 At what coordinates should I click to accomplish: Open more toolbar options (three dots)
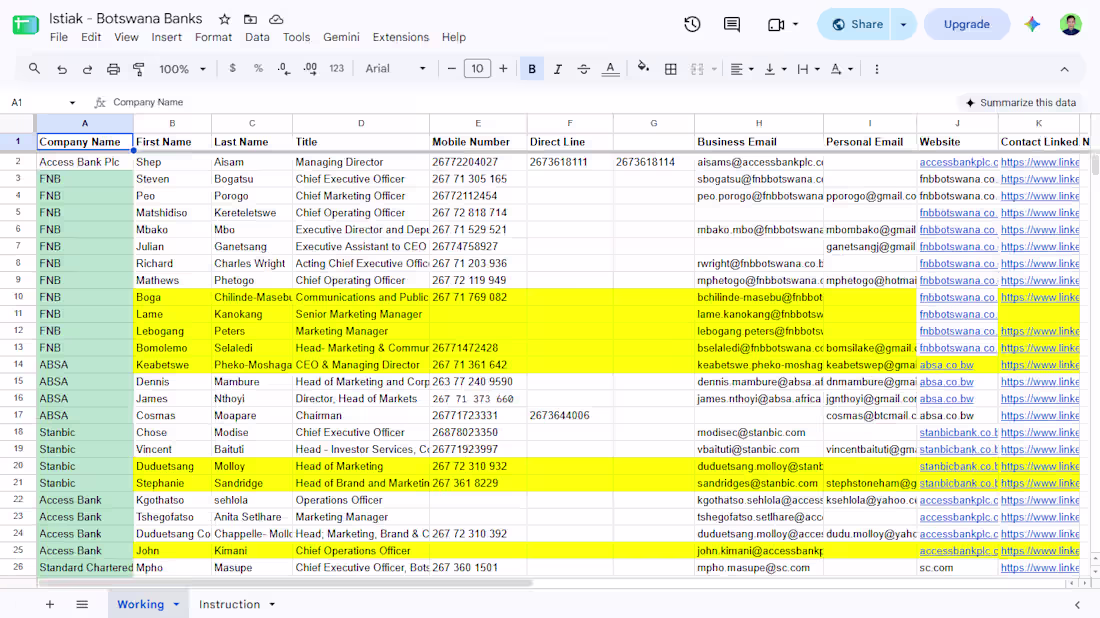pos(876,69)
